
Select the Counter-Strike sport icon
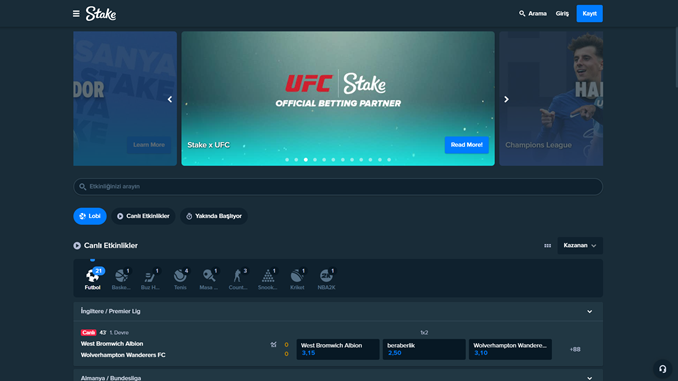pos(238,279)
